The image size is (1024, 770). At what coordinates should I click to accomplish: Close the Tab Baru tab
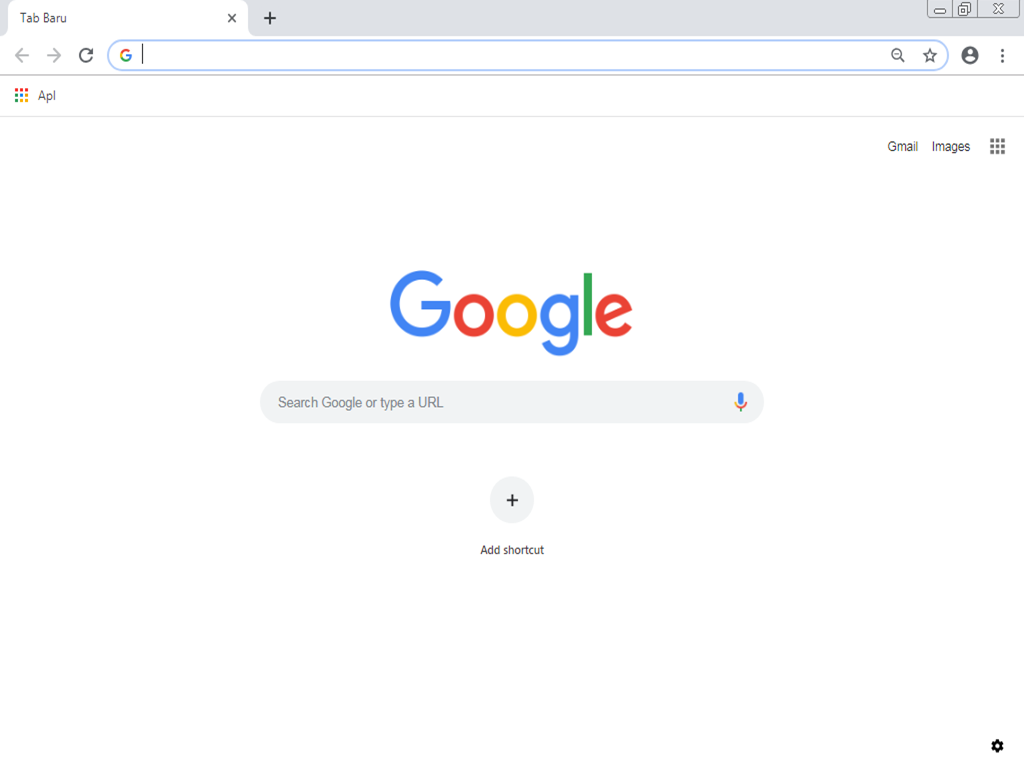[x=232, y=18]
